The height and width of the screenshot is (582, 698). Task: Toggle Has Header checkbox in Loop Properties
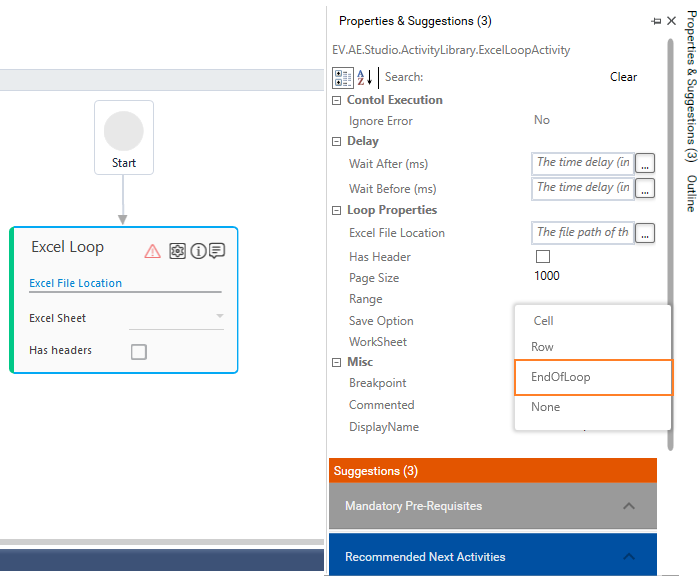point(543,257)
